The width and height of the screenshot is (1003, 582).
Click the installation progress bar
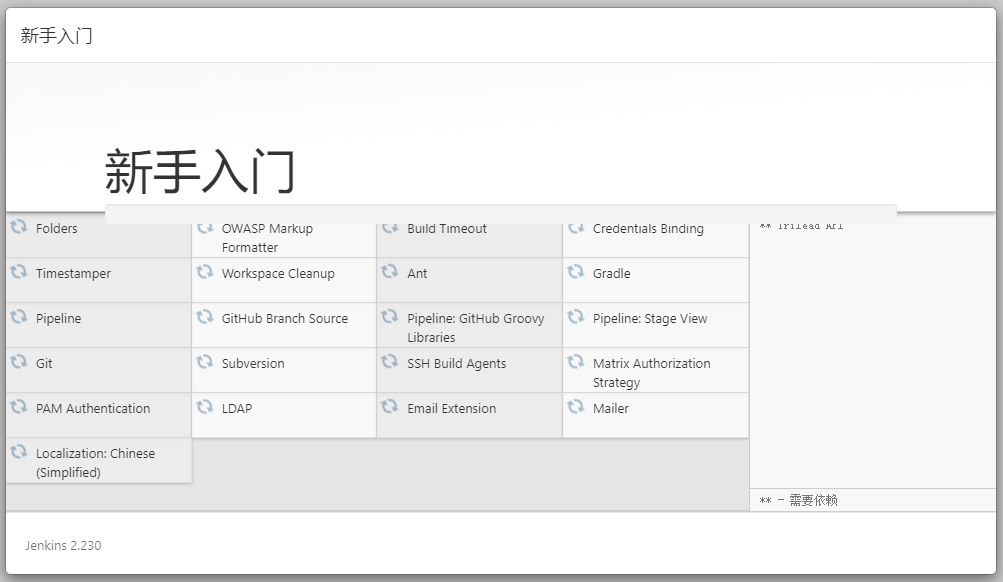click(x=501, y=214)
